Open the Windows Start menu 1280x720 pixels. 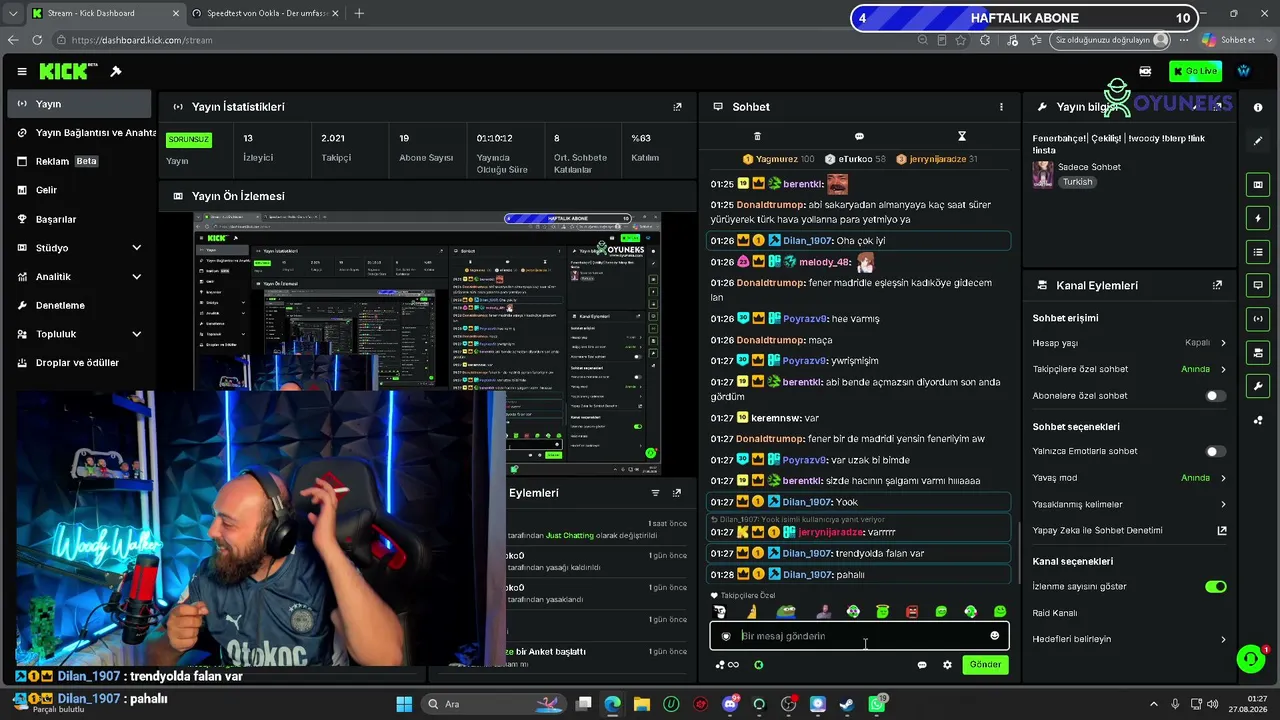pyautogui.click(x=404, y=704)
